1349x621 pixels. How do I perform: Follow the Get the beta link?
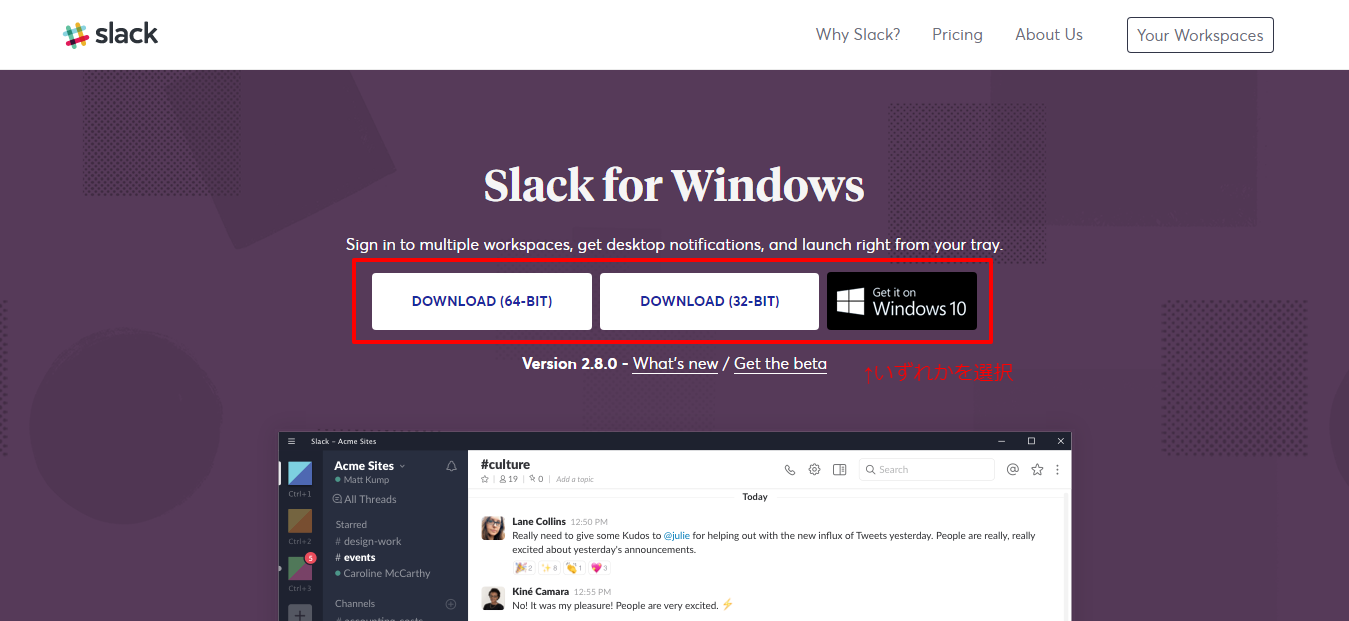(x=780, y=364)
